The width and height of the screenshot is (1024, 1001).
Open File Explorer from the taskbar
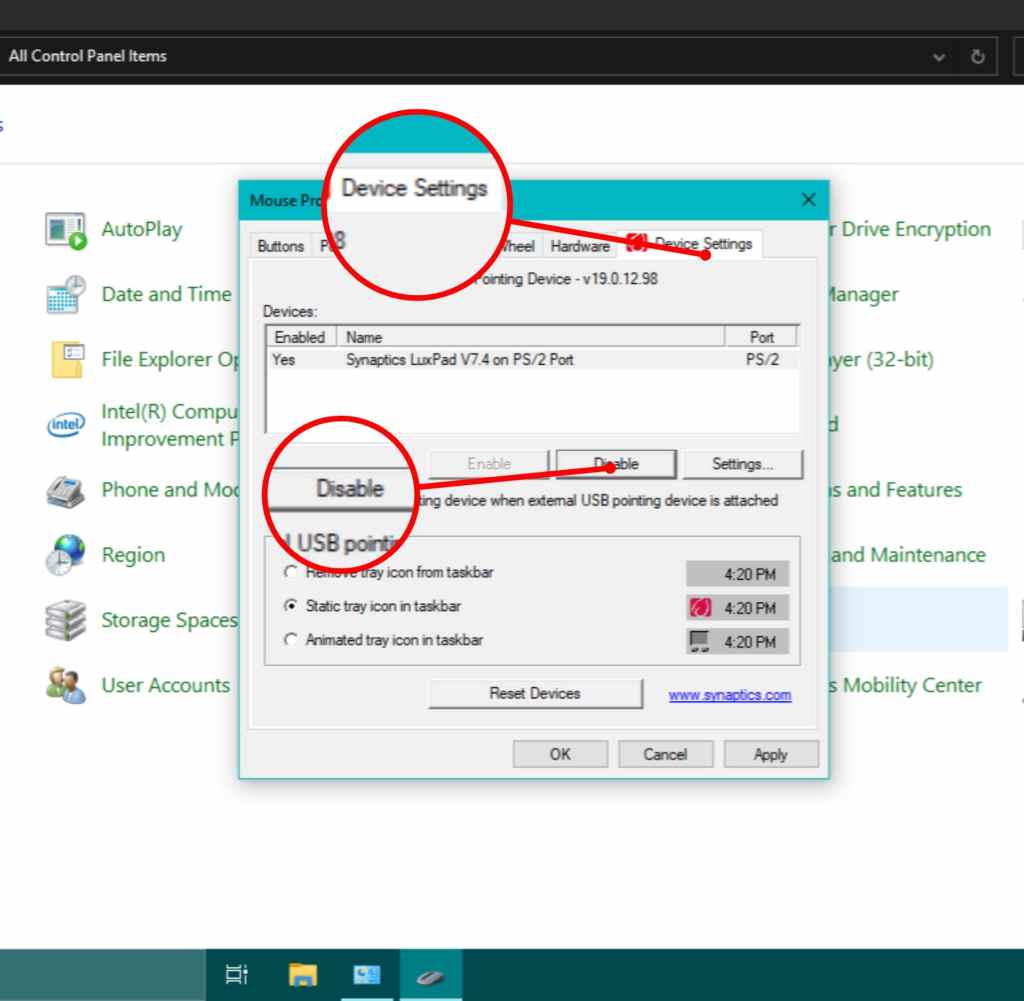tap(301, 974)
